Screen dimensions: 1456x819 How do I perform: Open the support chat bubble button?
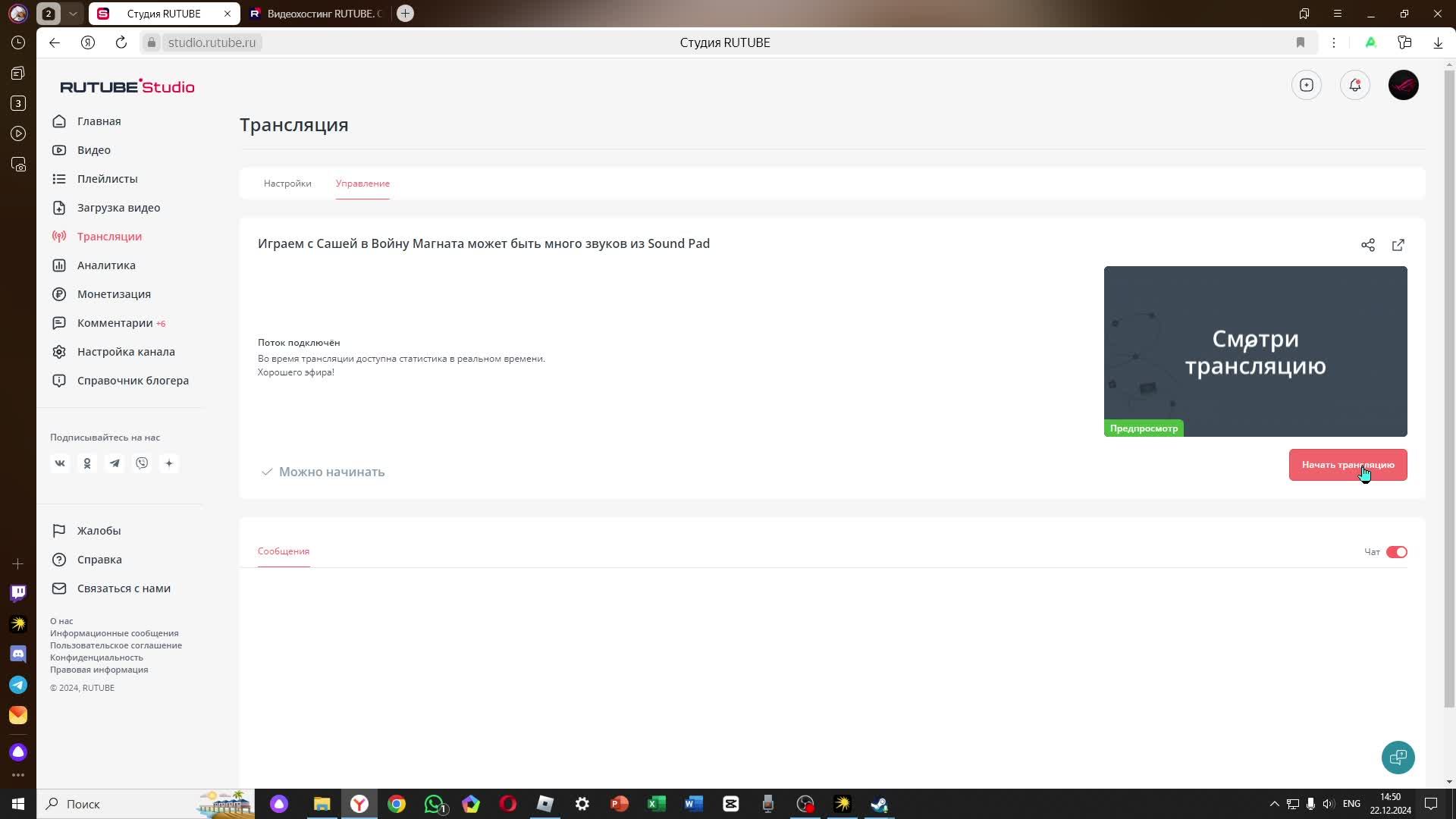1398,758
